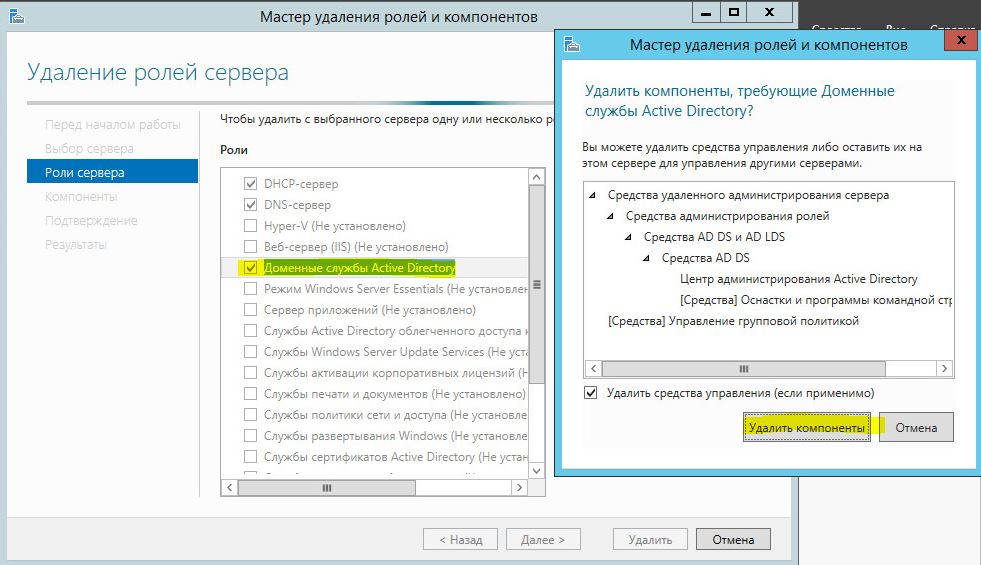This screenshot has width=981, height=565.
Task: Click dialog tree scroll left arrow
Action: 592,369
